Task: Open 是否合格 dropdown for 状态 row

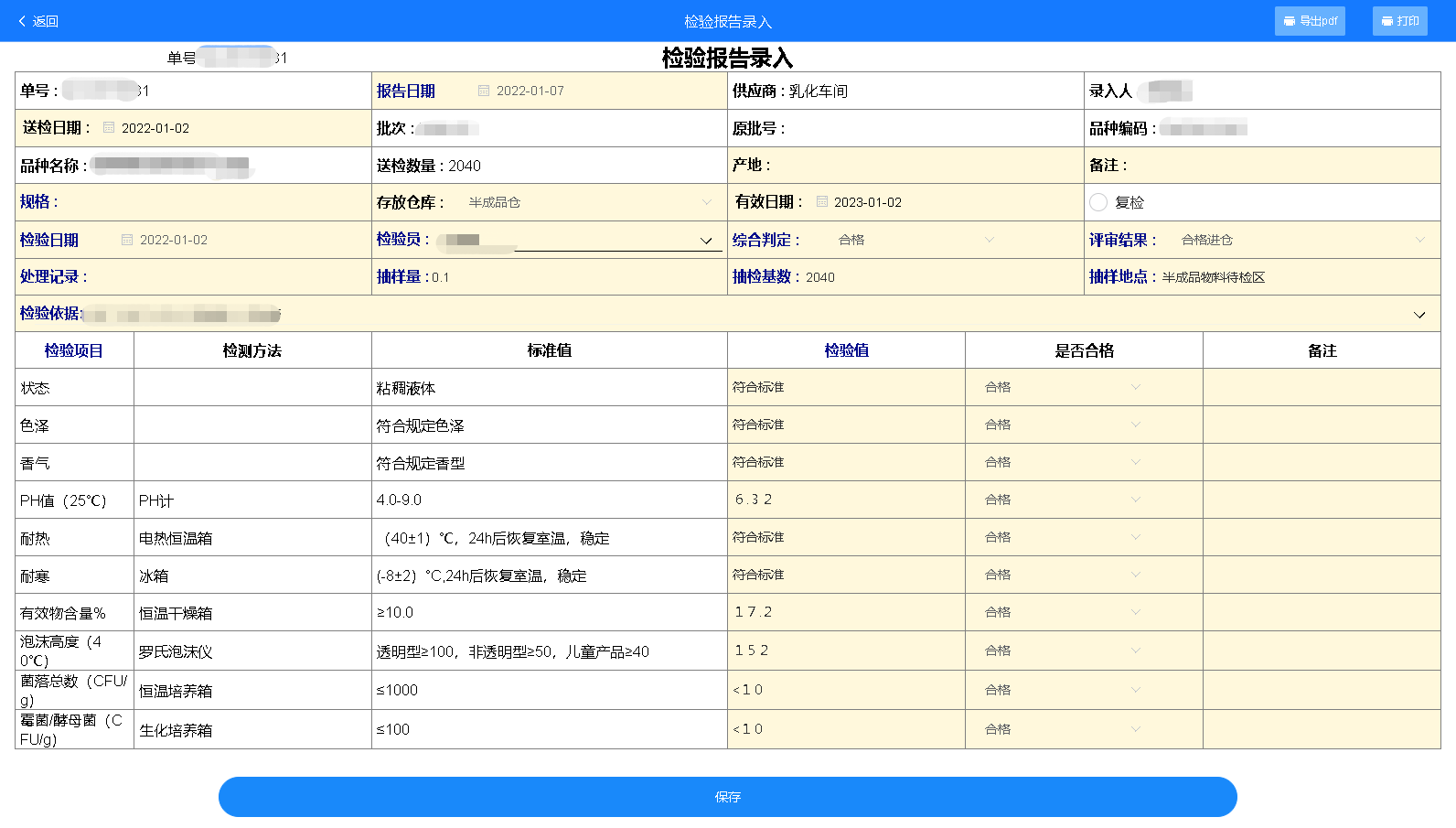Action: coord(1135,387)
